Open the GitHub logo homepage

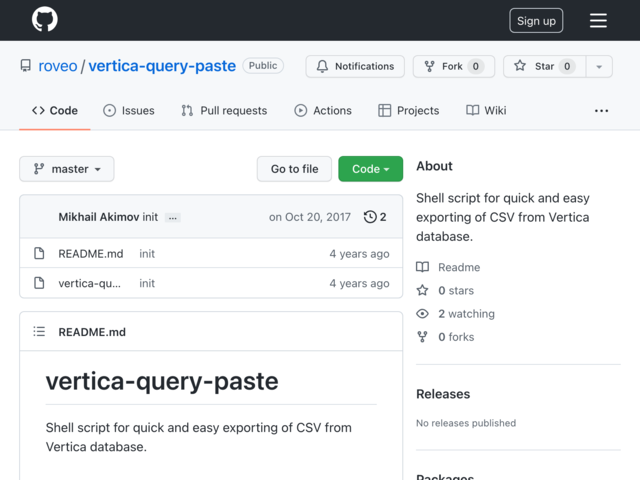click(x=44, y=19)
